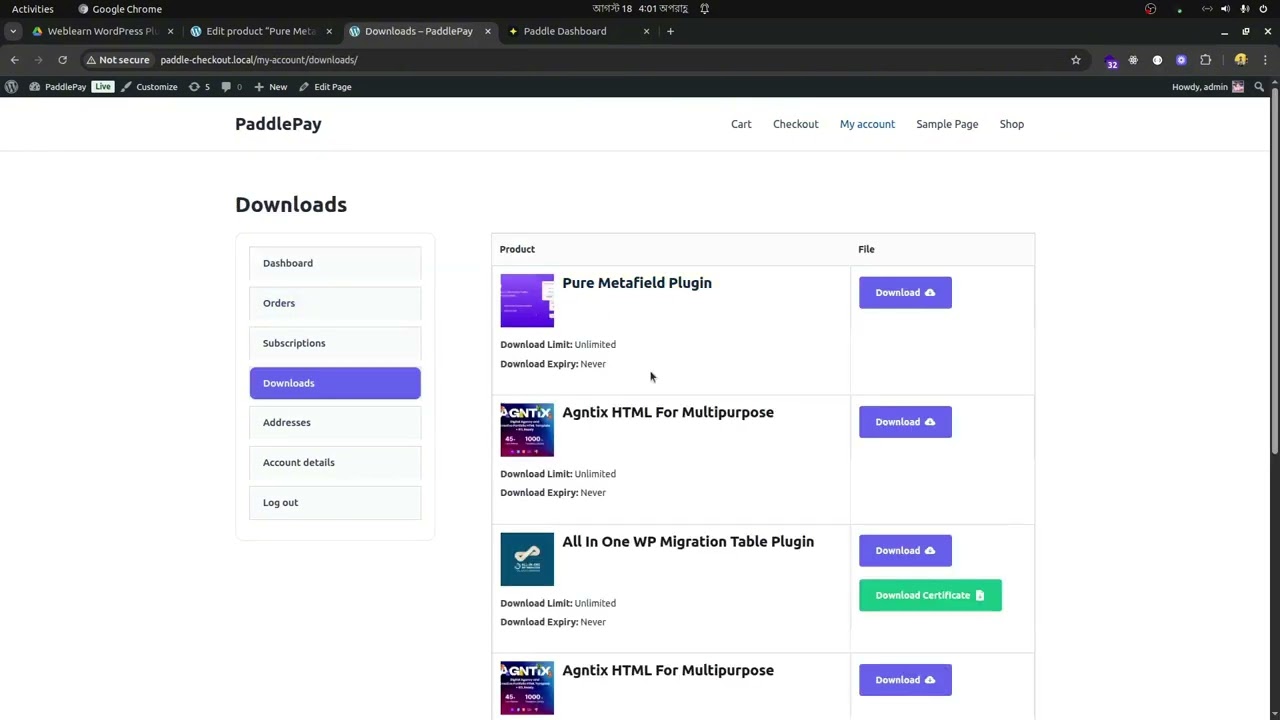Close the Paddle Dashboard tab
Viewport: 1280px width, 720px height.
click(646, 31)
